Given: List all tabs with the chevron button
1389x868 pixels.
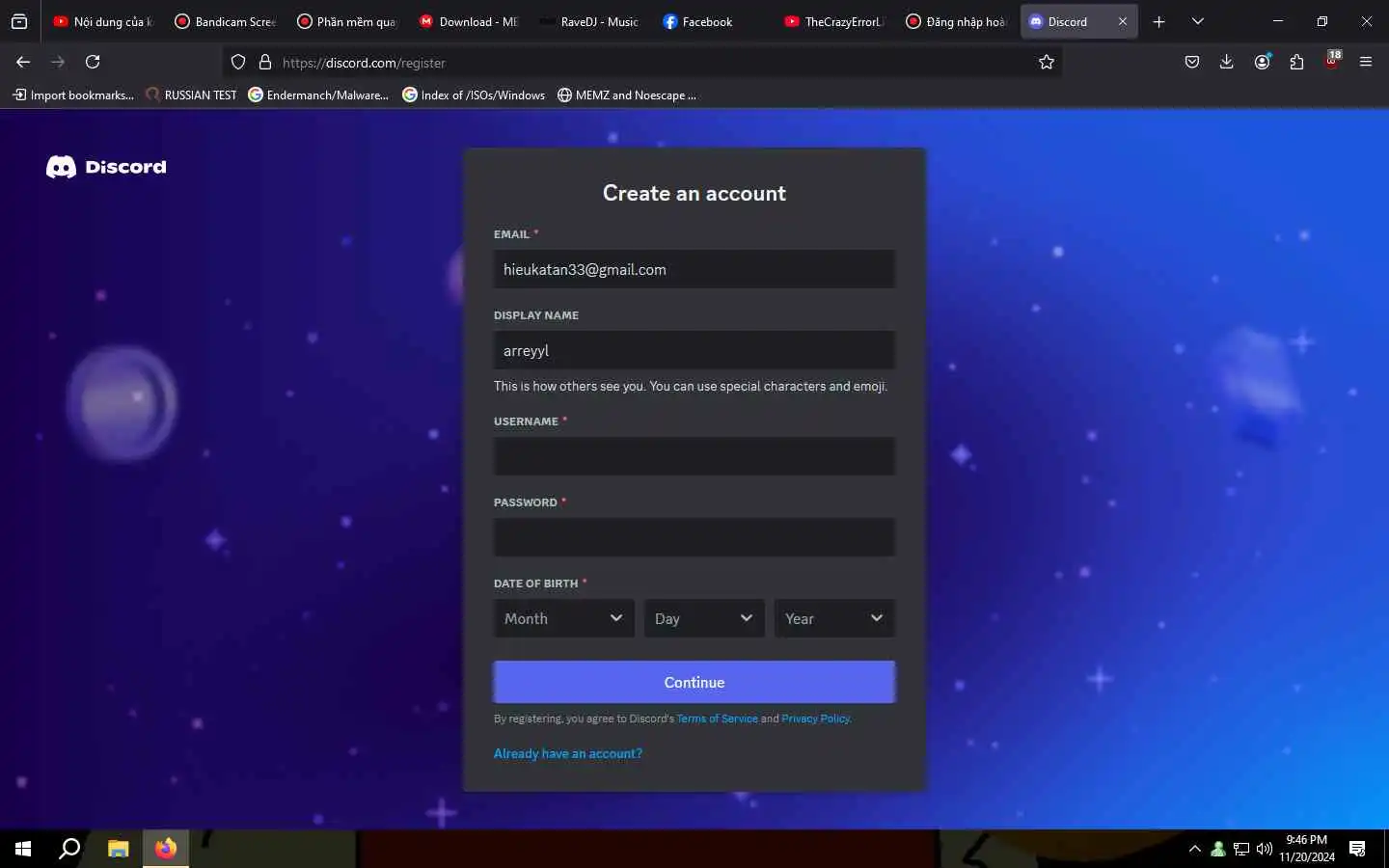Looking at the screenshot, I should (x=1197, y=21).
